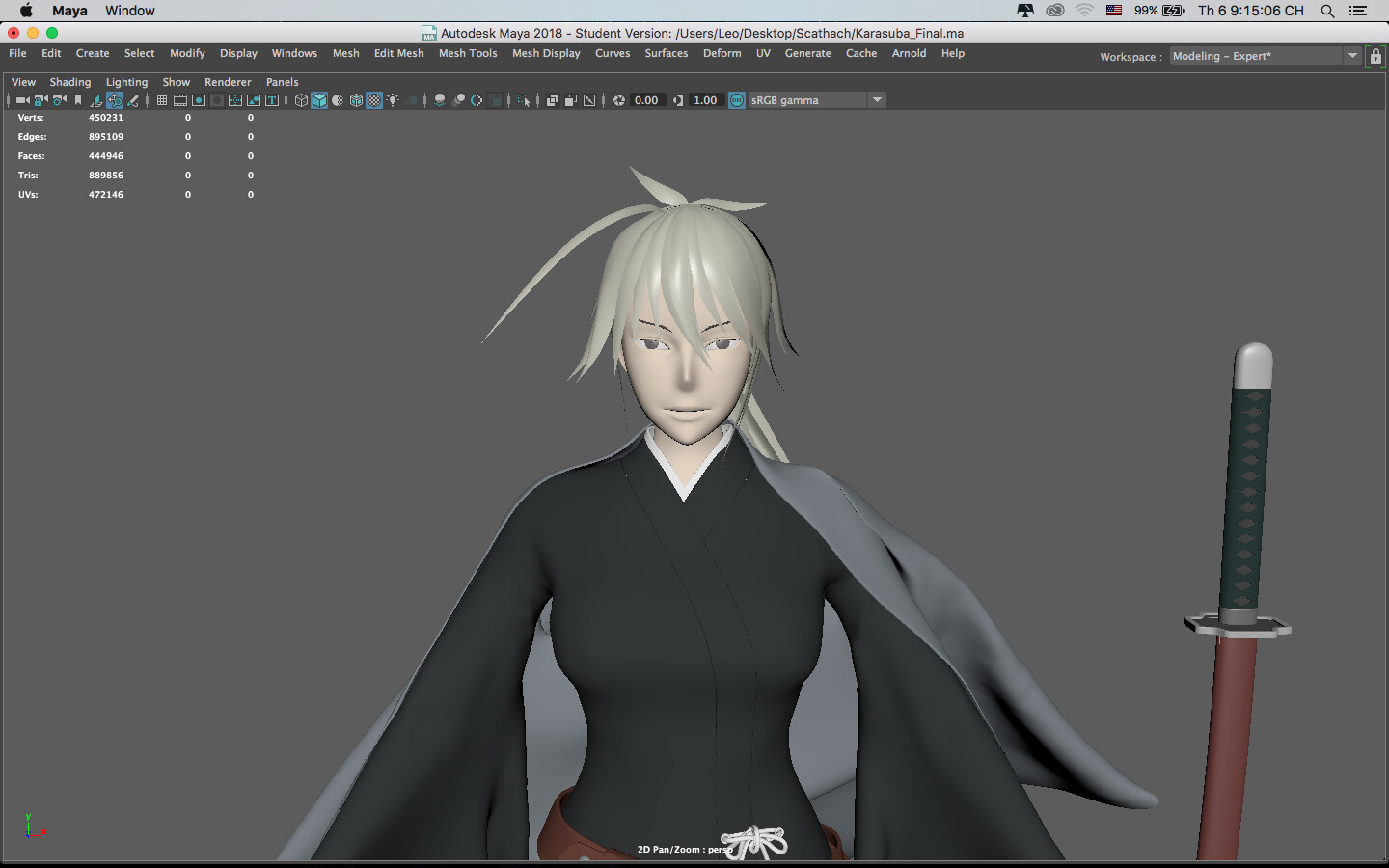Click the Gamma icon
1389x868 pixels.
coord(678,100)
